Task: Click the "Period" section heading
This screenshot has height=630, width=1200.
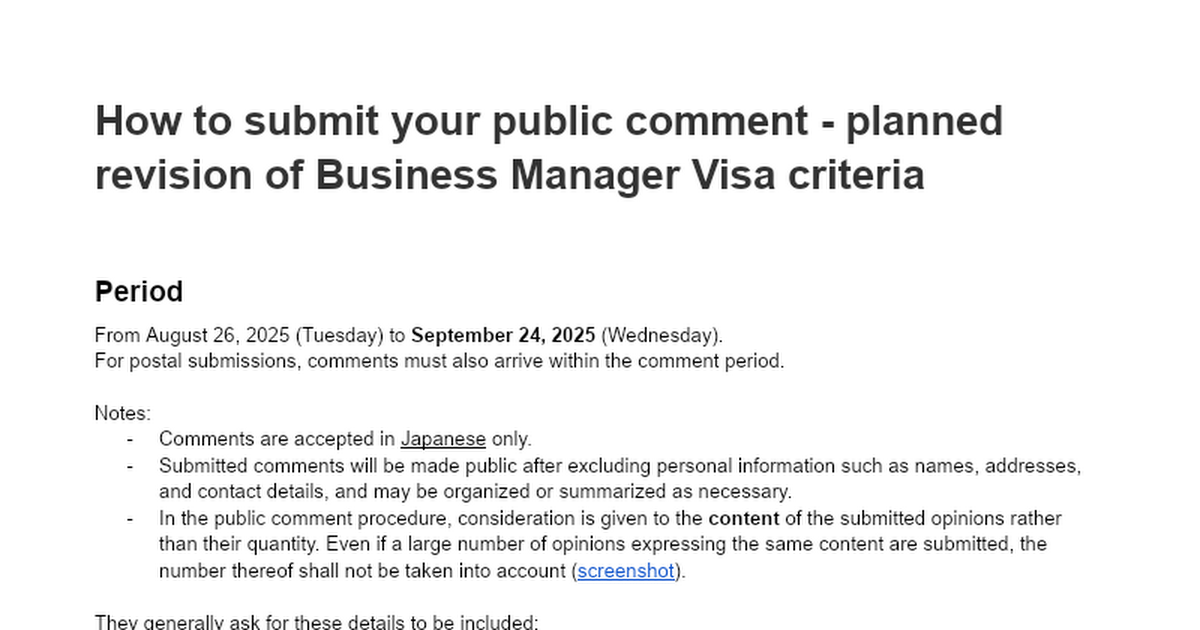Action: (139, 292)
